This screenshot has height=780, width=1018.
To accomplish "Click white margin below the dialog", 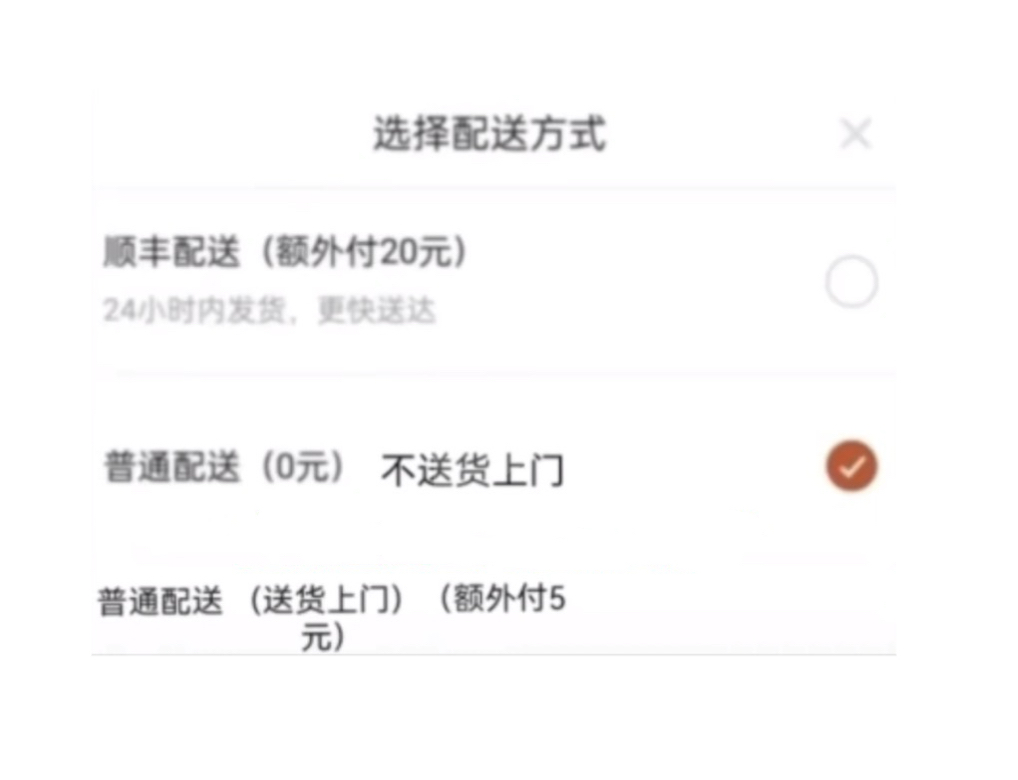I will pyautogui.click(x=500, y=715).
